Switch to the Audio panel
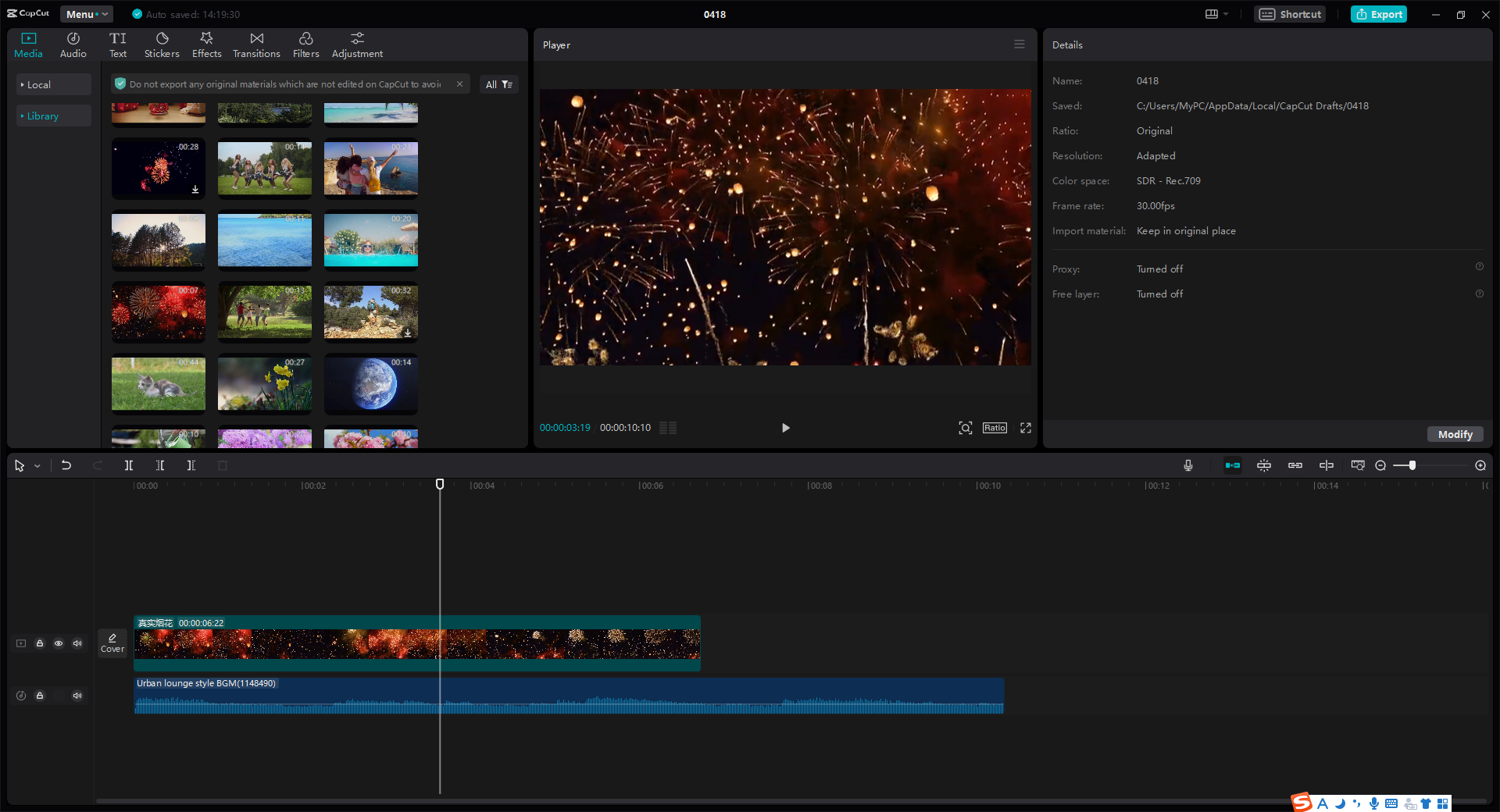Screen dimensions: 1500x812 tap(72, 44)
